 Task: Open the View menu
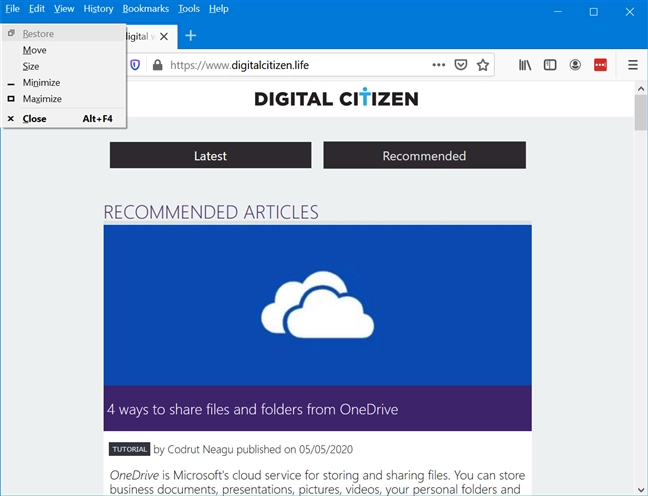pyautogui.click(x=64, y=9)
